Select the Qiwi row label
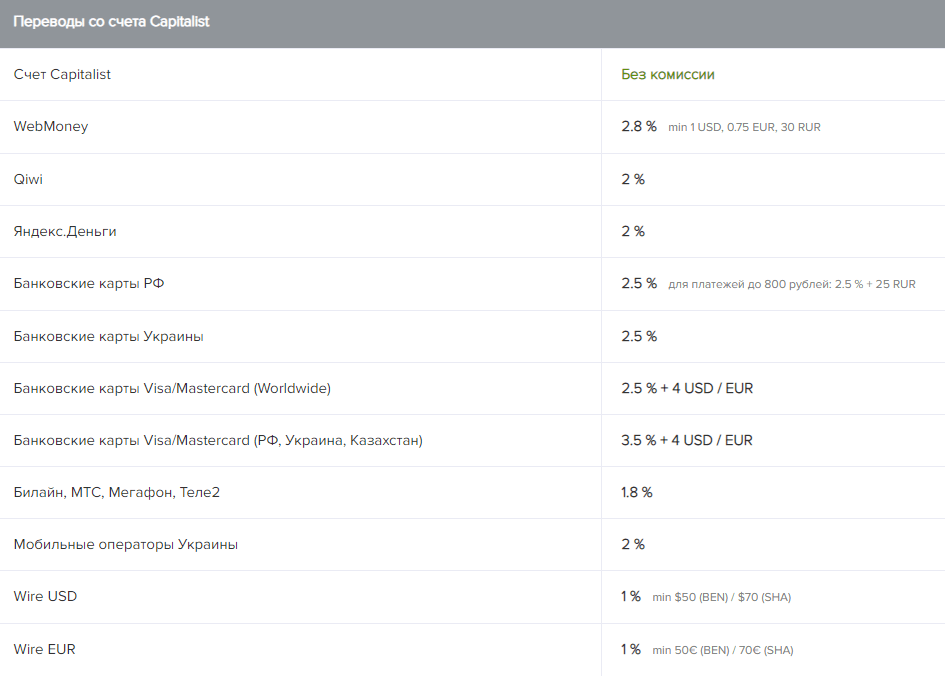 point(28,180)
